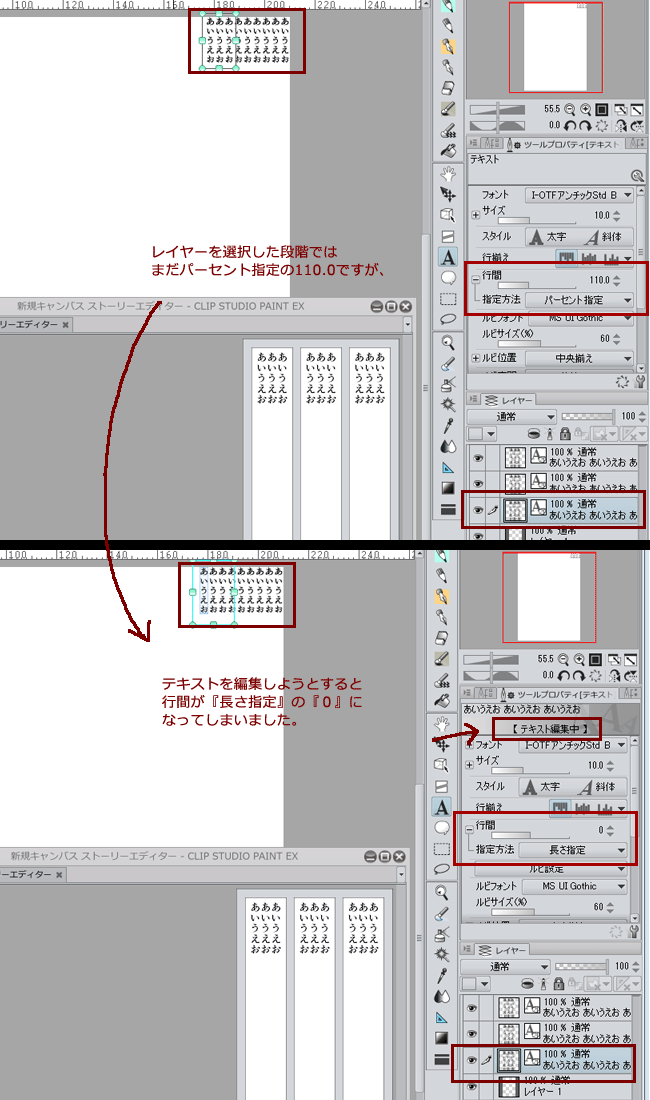
Task: Select the Eyedropper tool in the lower screenshot
Action: tap(442, 976)
